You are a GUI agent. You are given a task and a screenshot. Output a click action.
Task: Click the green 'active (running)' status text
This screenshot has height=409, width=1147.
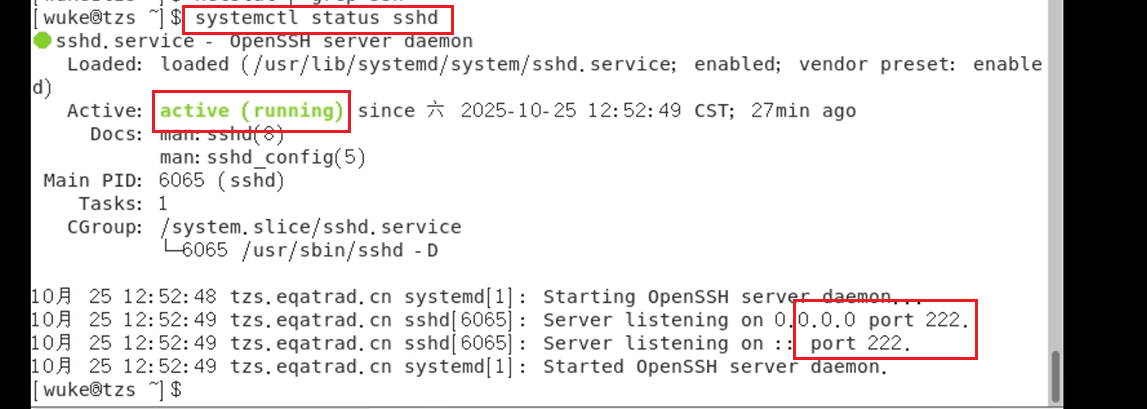pyautogui.click(x=252, y=110)
